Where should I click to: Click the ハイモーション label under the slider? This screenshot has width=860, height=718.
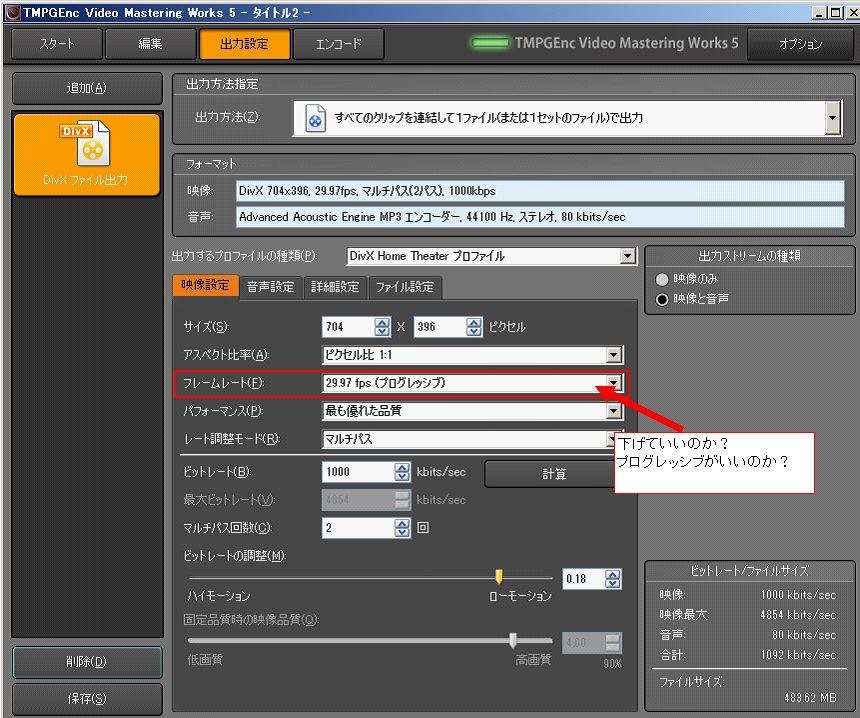pos(219,596)
